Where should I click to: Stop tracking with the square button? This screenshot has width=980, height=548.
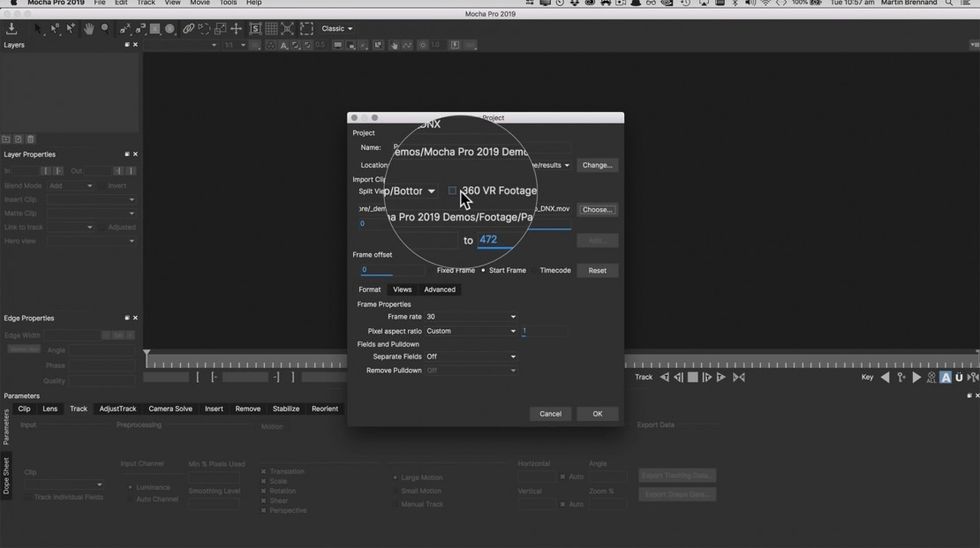[692, 377]
